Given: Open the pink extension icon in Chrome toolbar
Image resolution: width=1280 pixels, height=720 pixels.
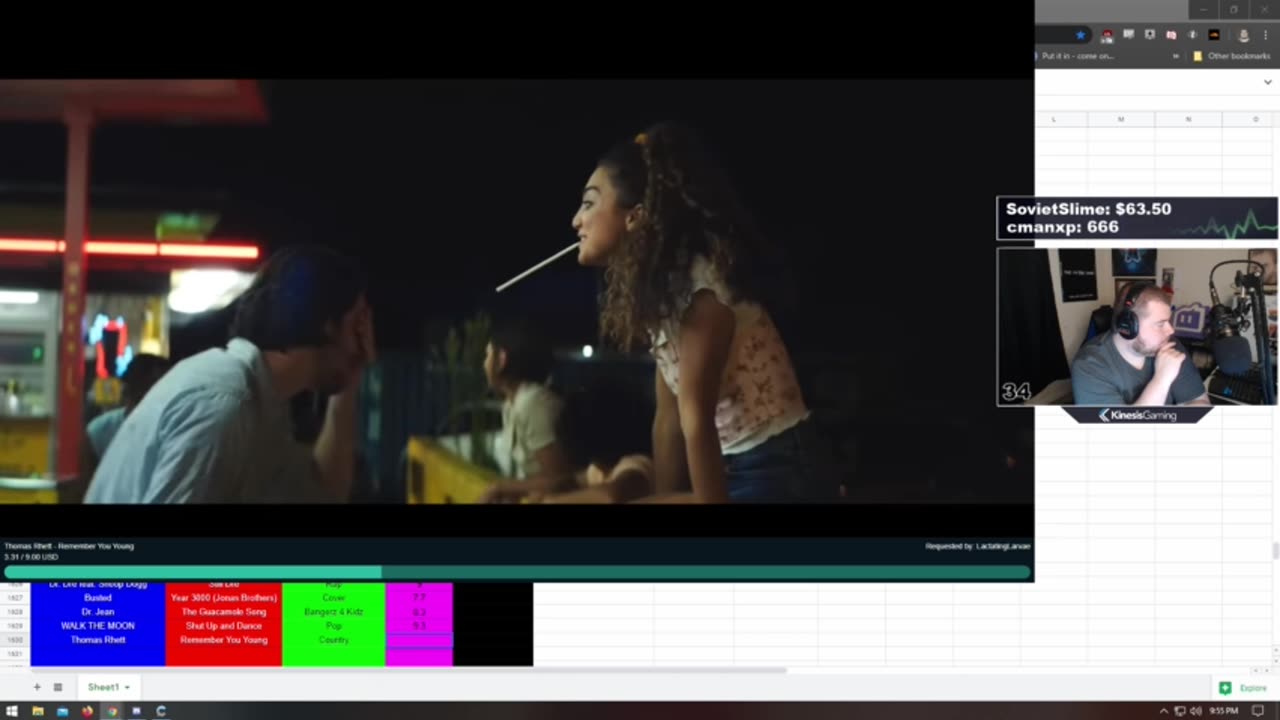Looking at the screenshot, I should (x=1171, y=35).
